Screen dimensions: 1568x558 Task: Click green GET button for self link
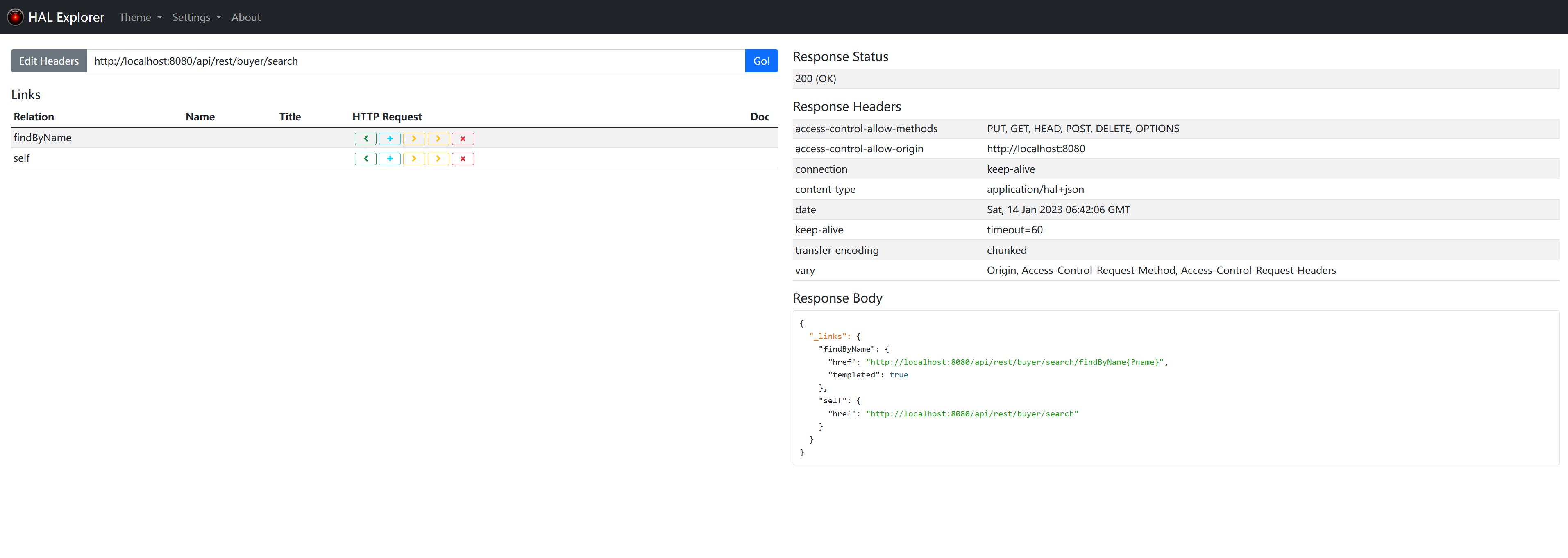(365, 159)
